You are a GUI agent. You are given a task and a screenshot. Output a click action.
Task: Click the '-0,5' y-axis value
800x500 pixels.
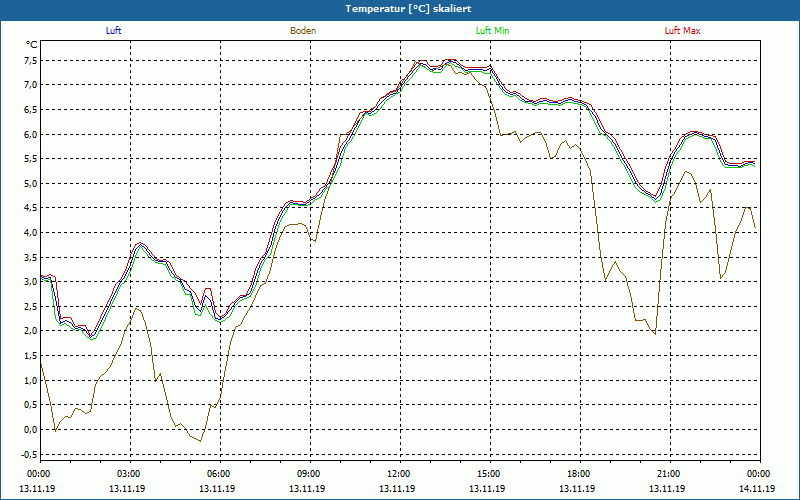pos(30,454)
